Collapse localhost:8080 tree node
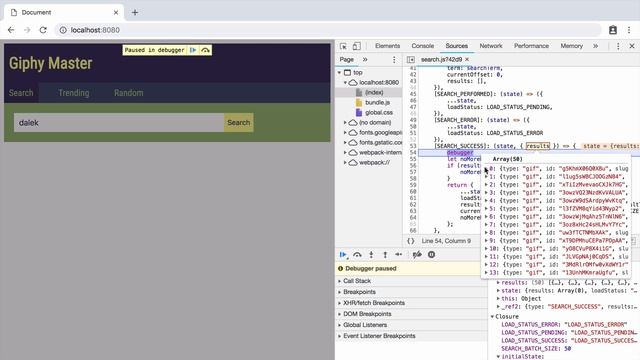Screen dimensions: 640x360 coord(345,82)
